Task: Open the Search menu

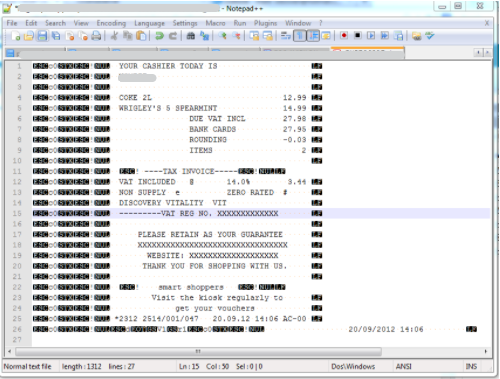Action: [x=55, y=23]
